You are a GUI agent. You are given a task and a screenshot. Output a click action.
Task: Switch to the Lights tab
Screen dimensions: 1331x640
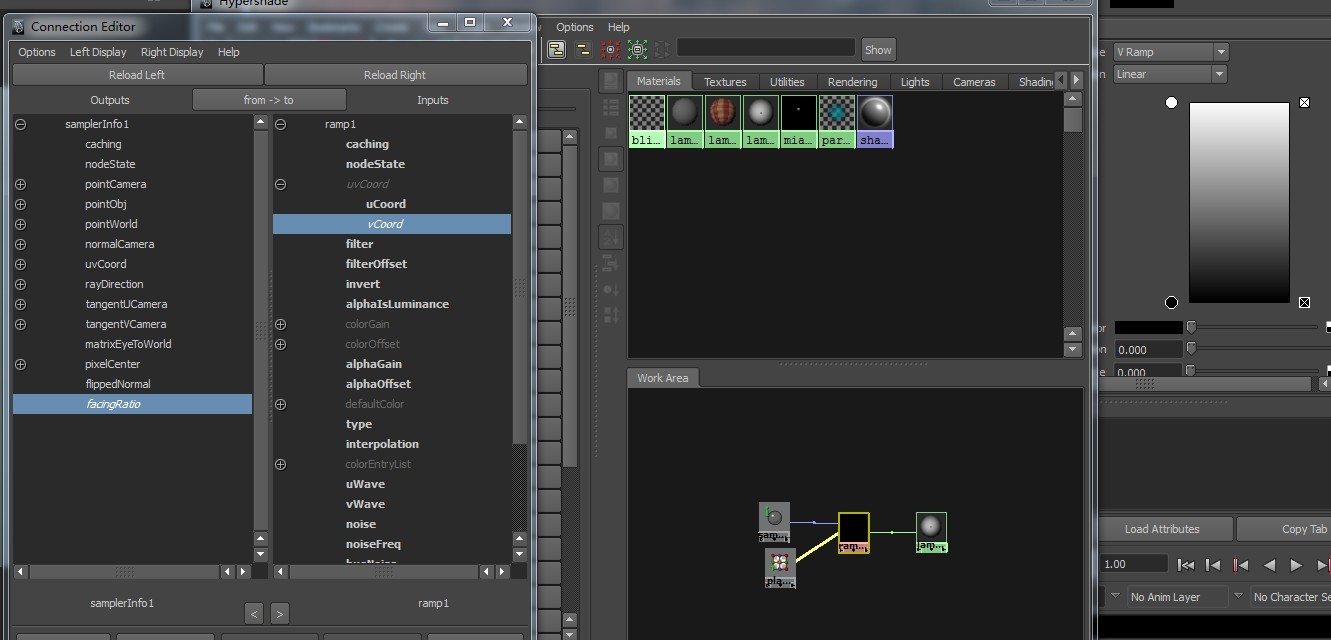point(915,82)
